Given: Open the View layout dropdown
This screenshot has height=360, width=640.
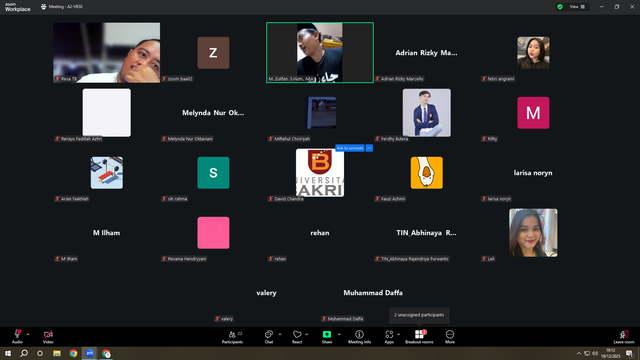Looking at the screenshot, I should point(577,7).
